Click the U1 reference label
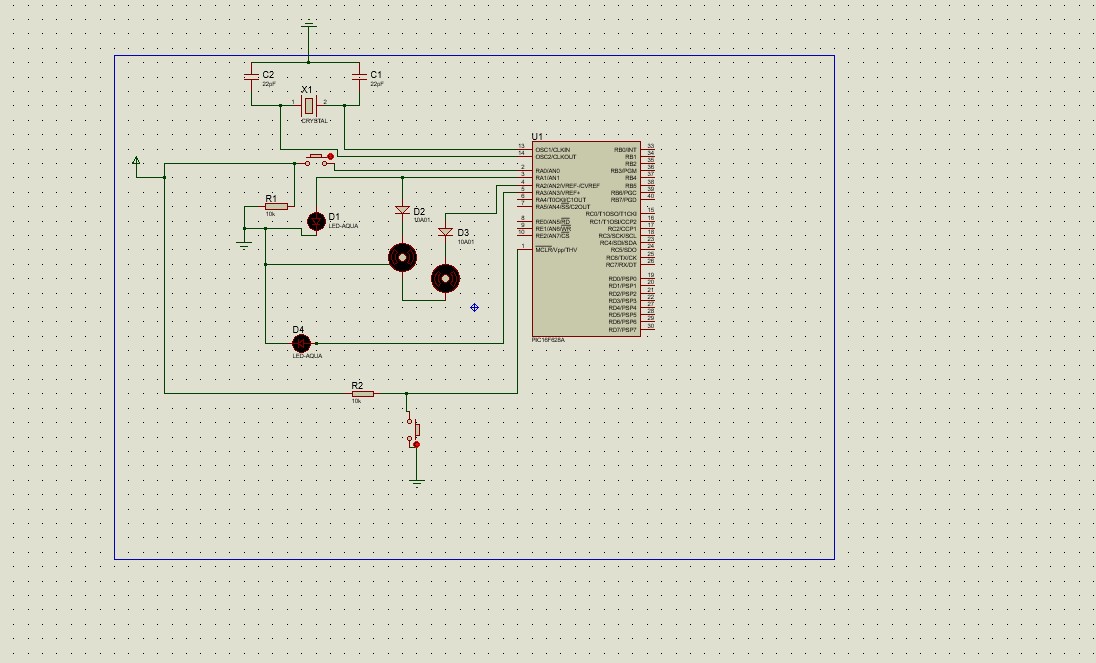This screenshot has height=663, width=1096. point(537,136)
